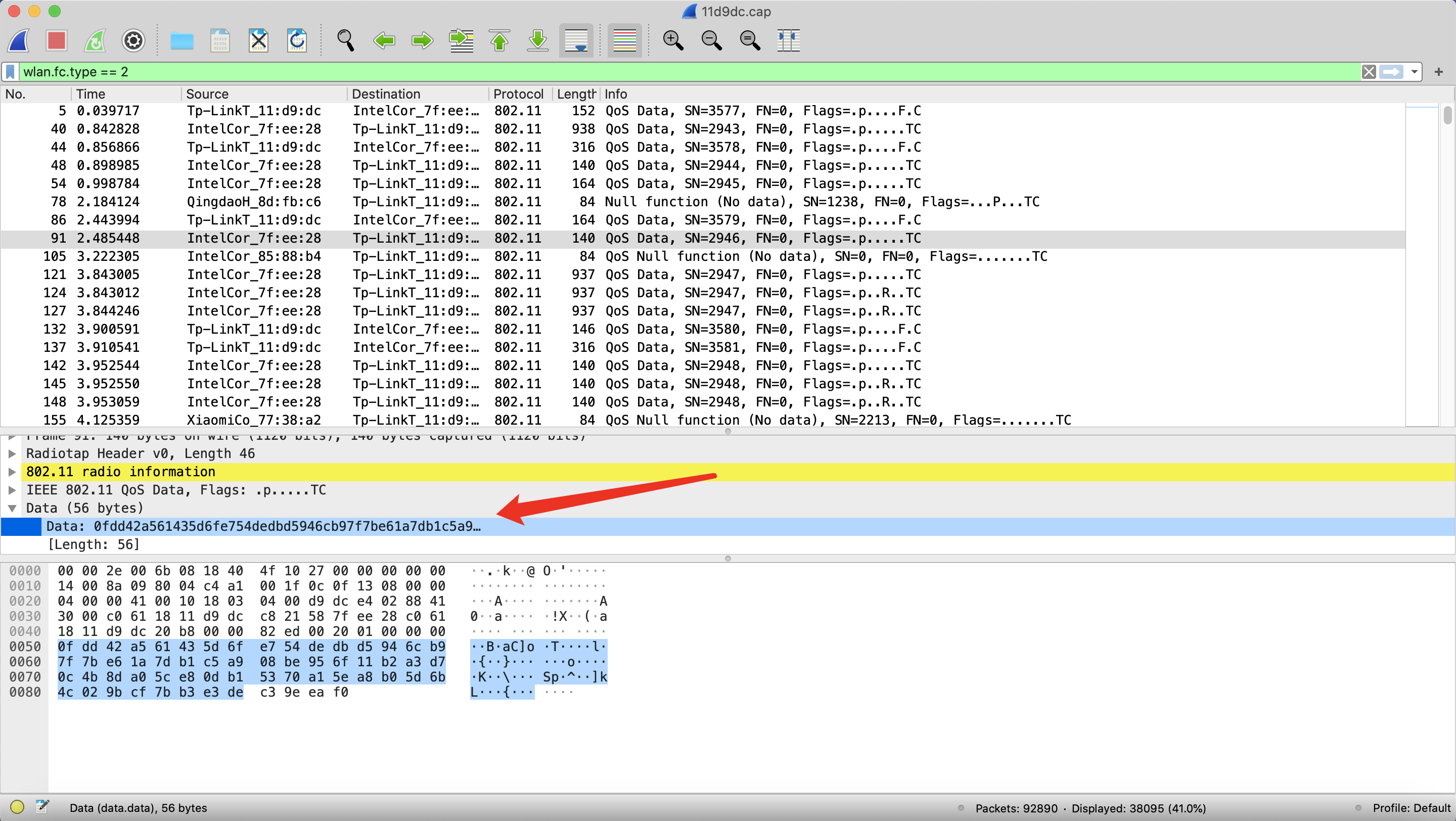Reload this capture file
This screenshot has width=1456, height=821.
297,40
